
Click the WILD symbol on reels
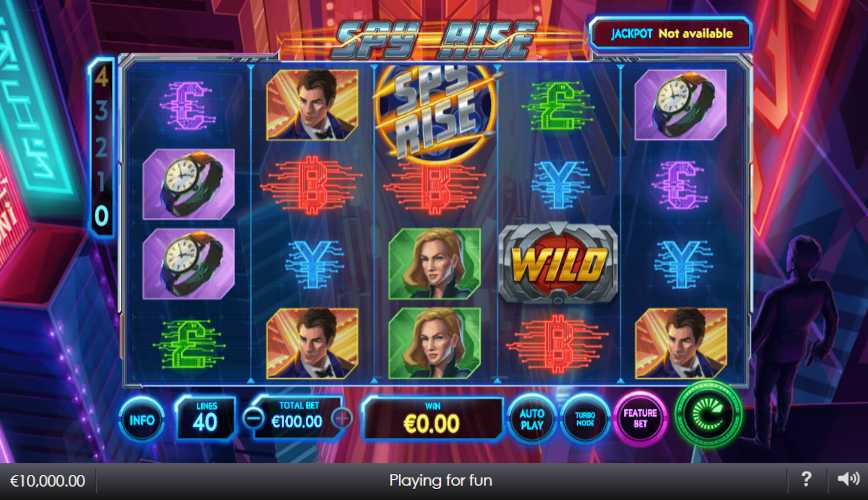pos(558,263)
